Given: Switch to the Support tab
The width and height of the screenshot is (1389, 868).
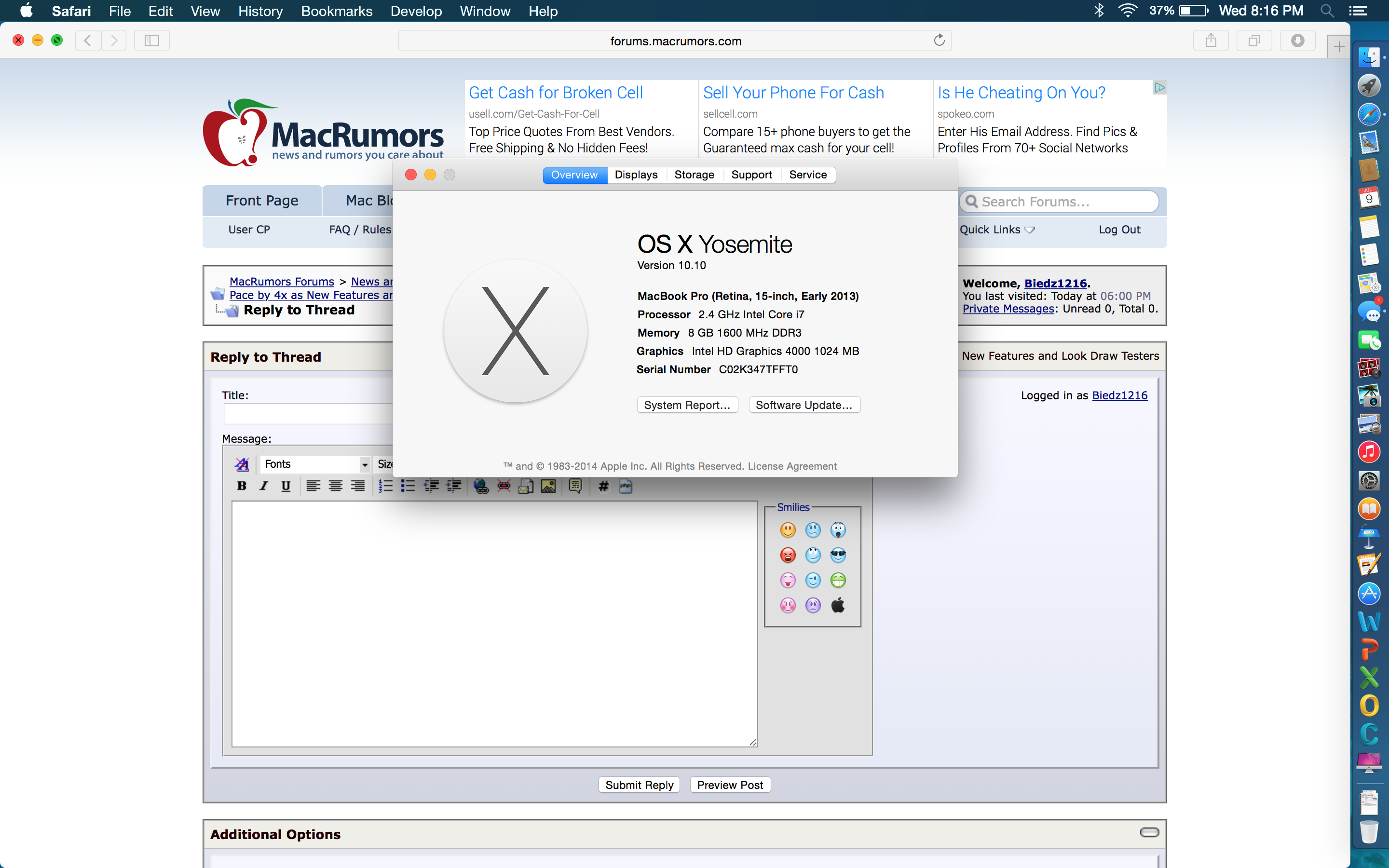Looking at the screenshot, I should [751, 175].
